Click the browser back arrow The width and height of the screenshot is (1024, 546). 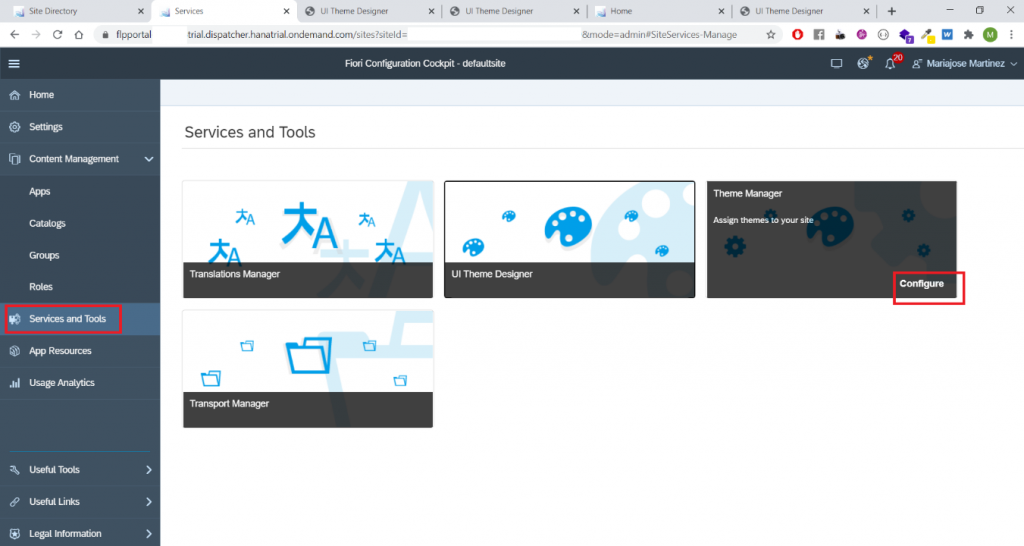[x=14, y=35]
